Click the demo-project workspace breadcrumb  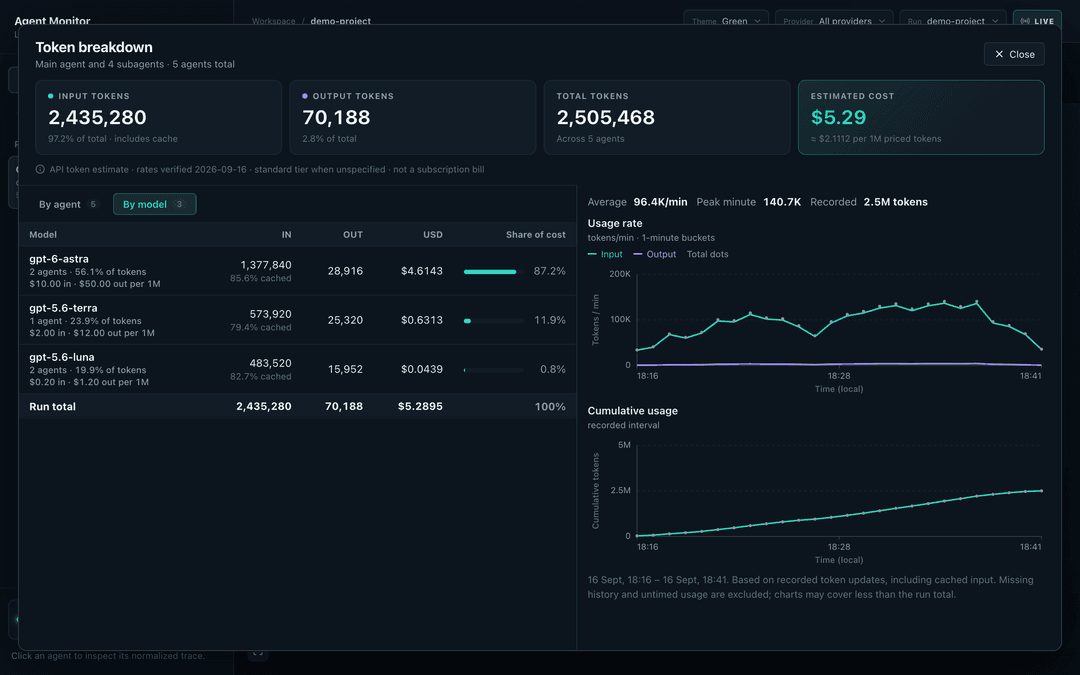click(x=340, y=21)
